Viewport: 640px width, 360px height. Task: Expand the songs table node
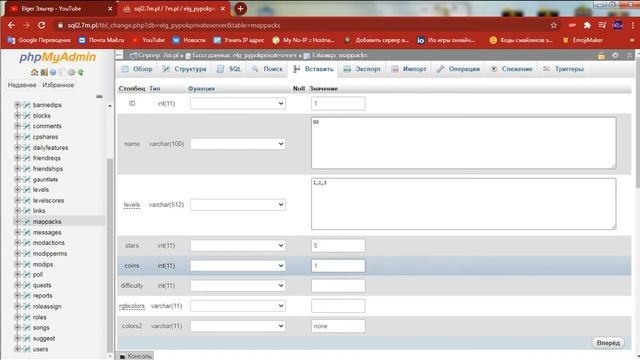point(17,327)
